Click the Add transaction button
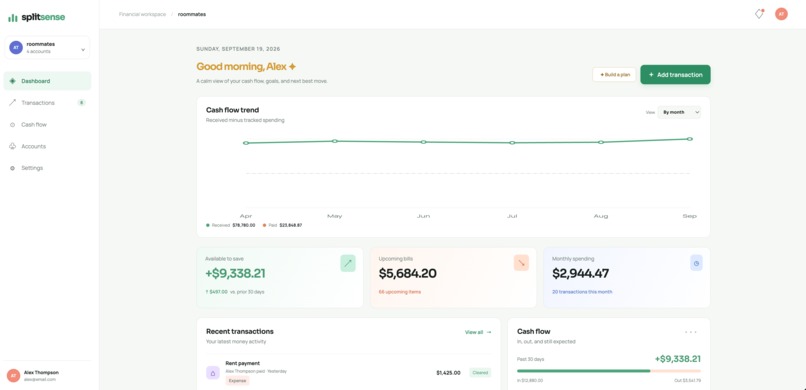Screen dimensions: 806x390 coord(675,75)
